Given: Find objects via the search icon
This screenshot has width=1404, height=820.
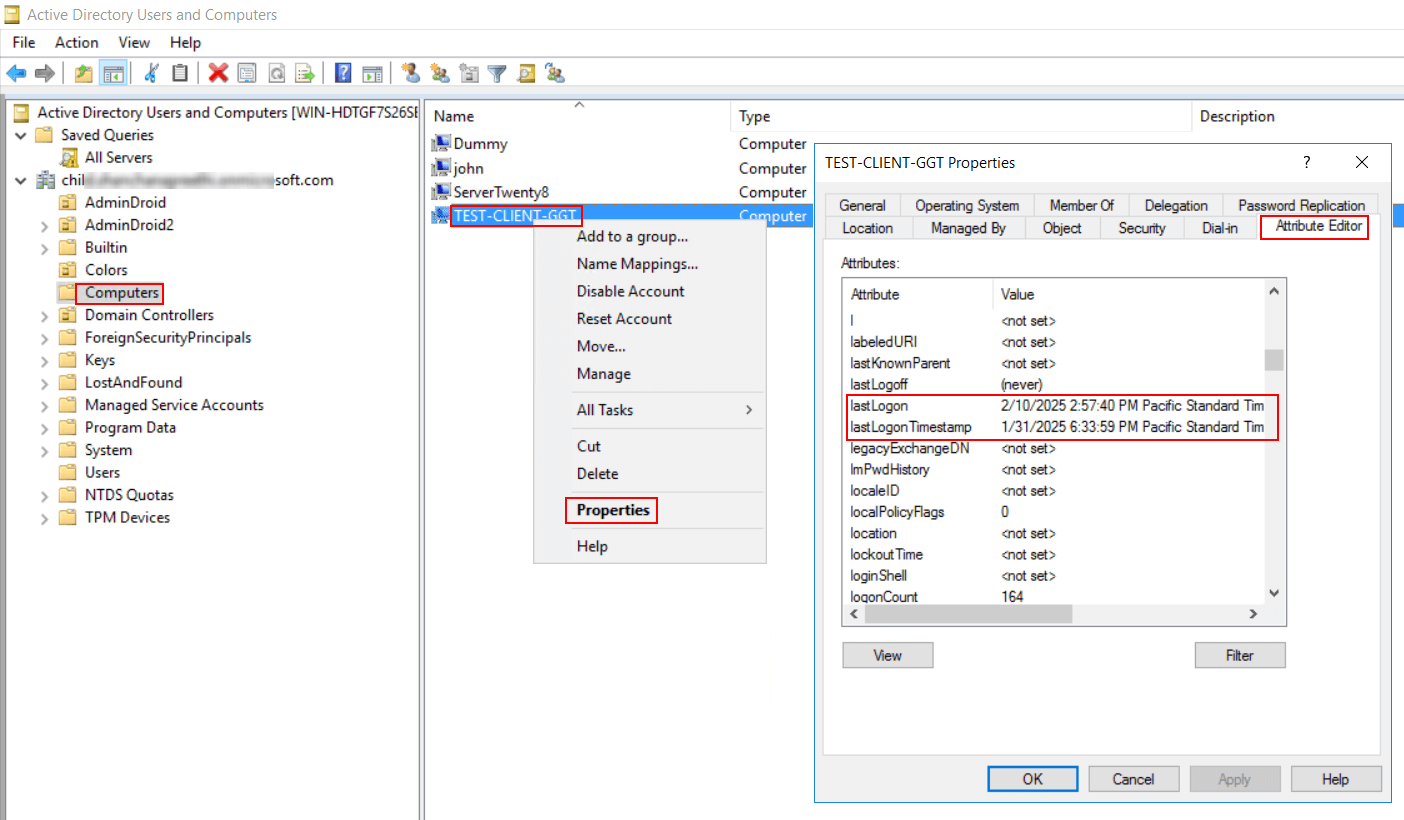Looking at the screenshot, I should coord(526,72).
